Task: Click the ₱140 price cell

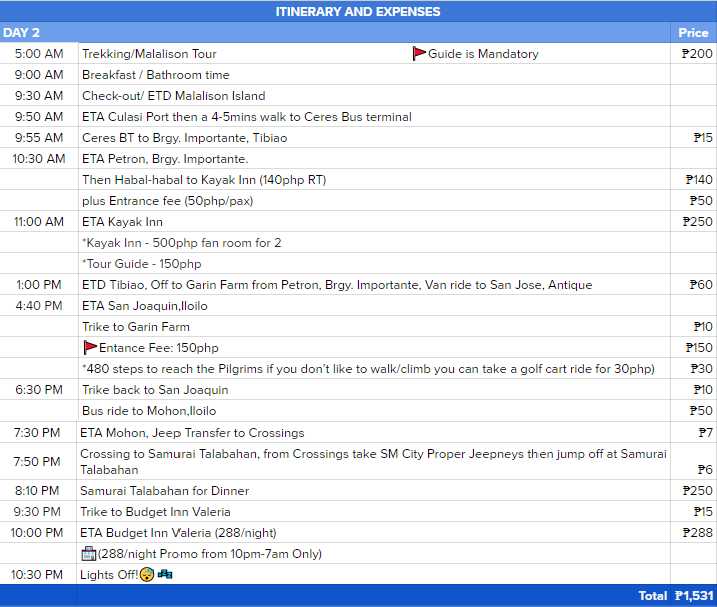Action: click(x=694, y=180)
